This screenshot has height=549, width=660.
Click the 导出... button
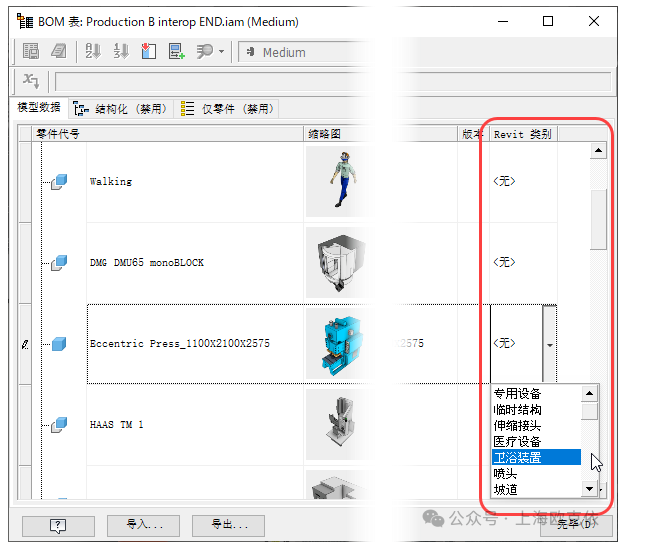coord(229,524)
